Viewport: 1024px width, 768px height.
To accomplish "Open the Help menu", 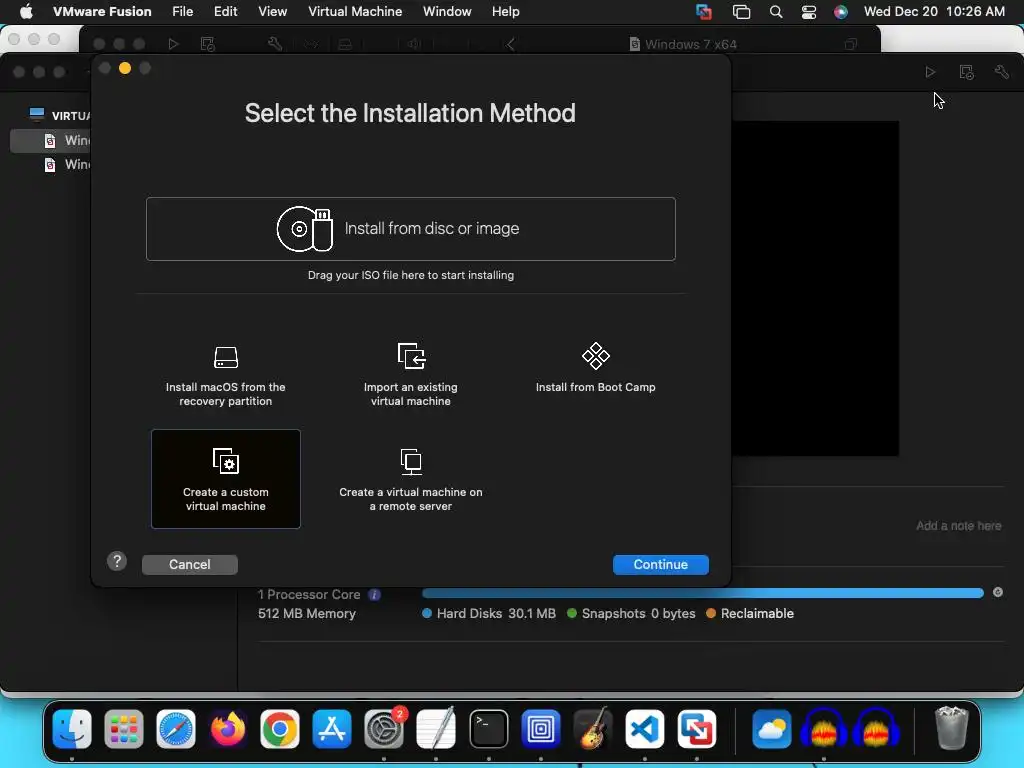I will click(x=505, y=11).
